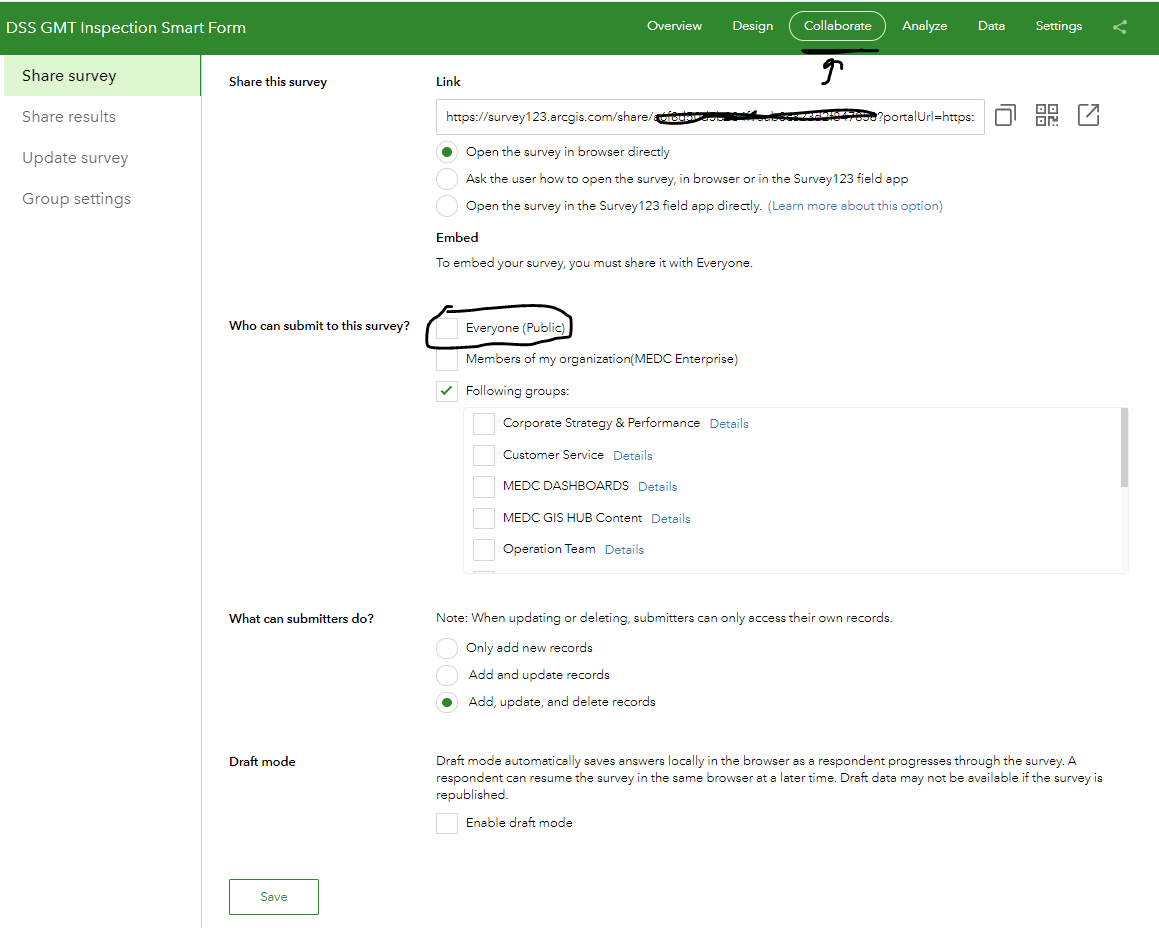Choose Add and update records option

point(447,675)
